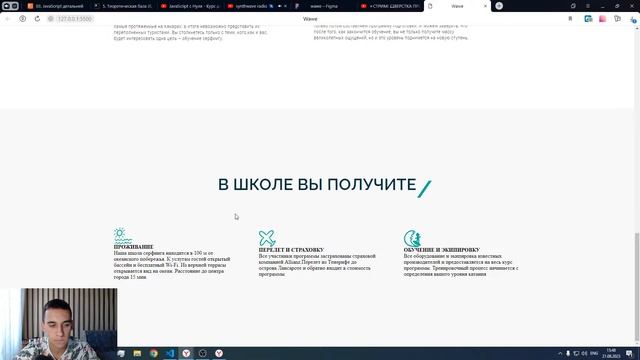Open File Explorer from the taskbar

[137, 353]
